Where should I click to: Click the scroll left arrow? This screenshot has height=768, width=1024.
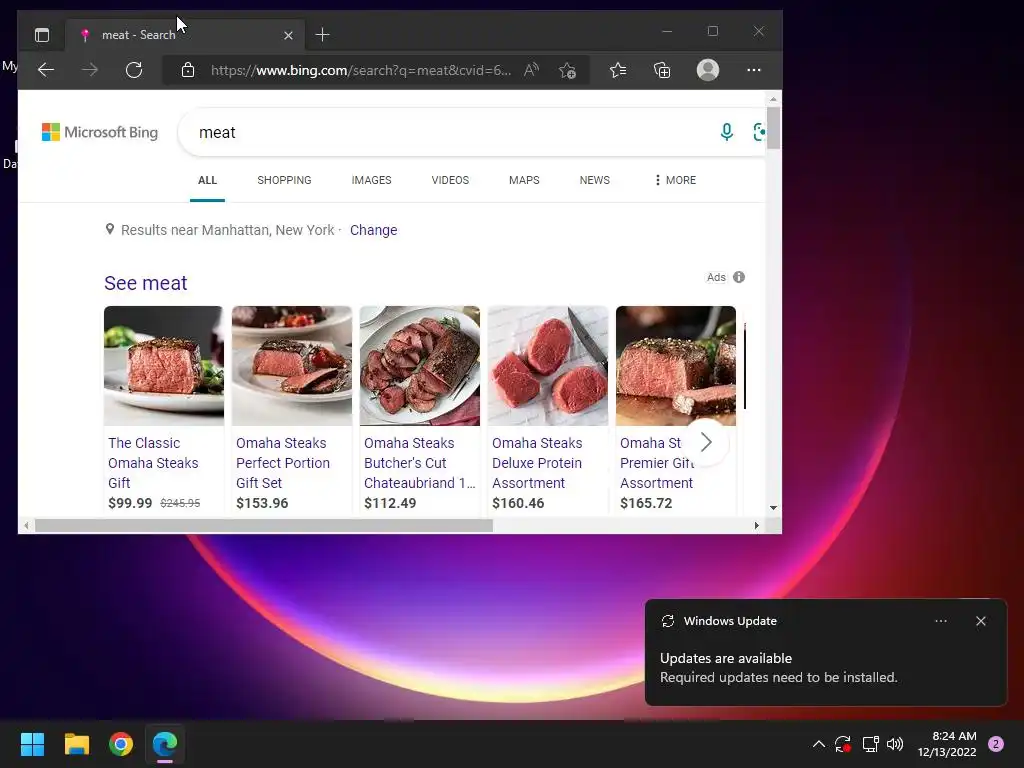26,526
